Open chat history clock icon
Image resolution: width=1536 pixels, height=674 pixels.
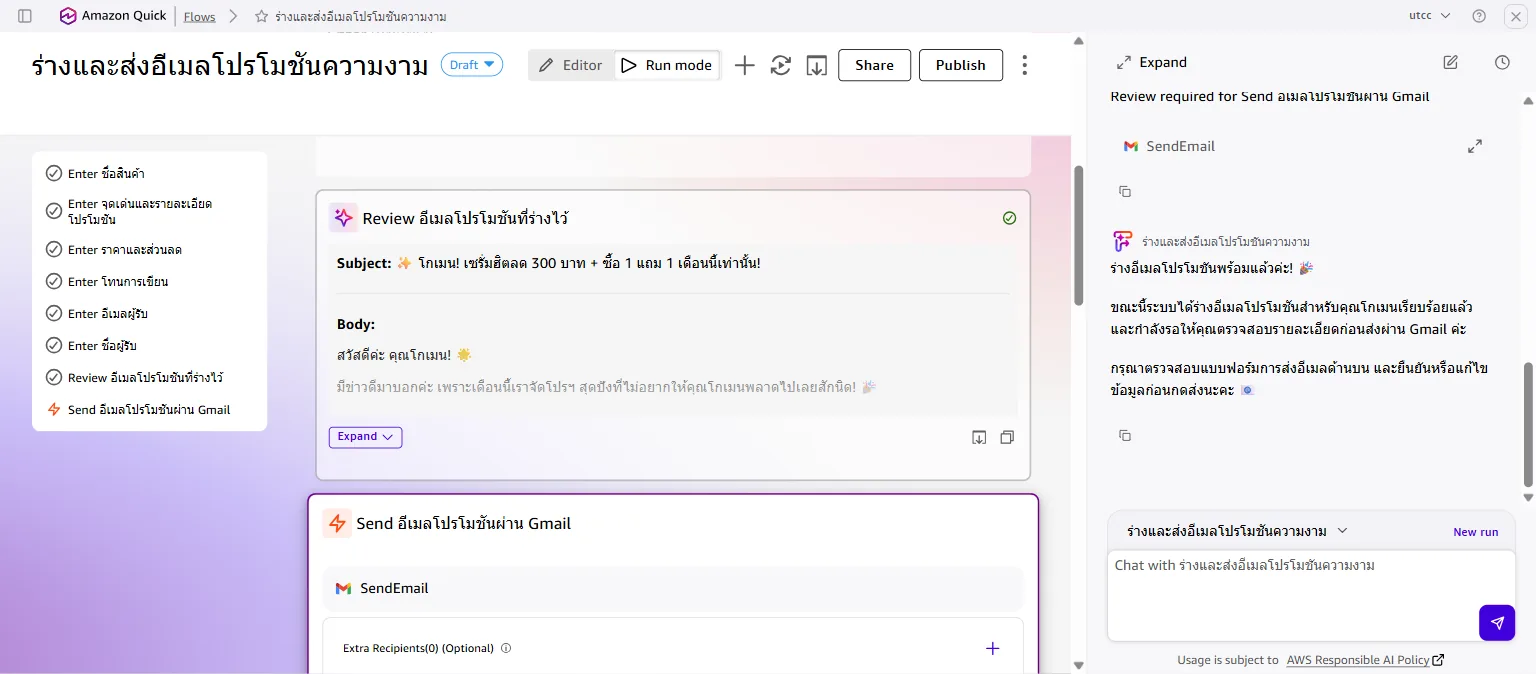(x=1502, y=62)
